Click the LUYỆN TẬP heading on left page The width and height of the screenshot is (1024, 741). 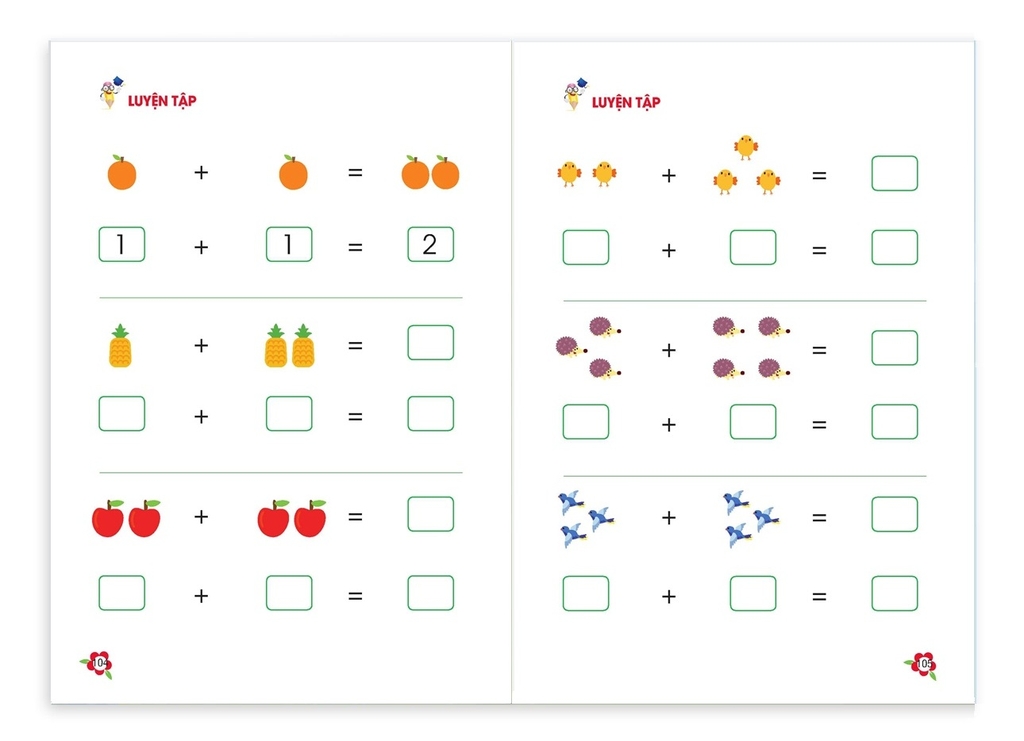[x=162, y=101]
